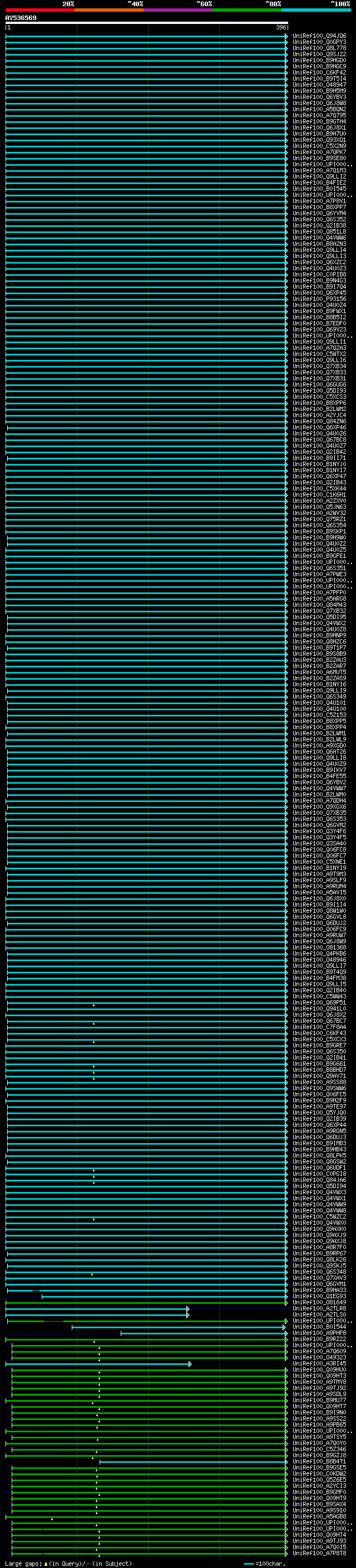Click hit label UniRef100_A7QDH4

(x=319, y=800)
